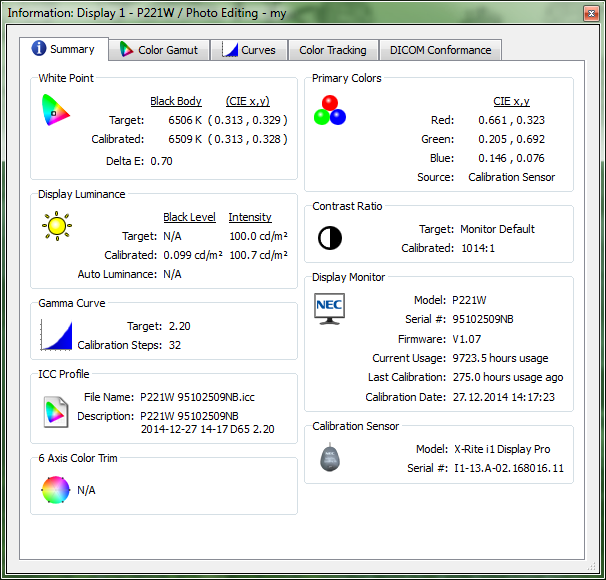Click the Delta E value 0.70
606x580 pixels.
pos(162,161)
